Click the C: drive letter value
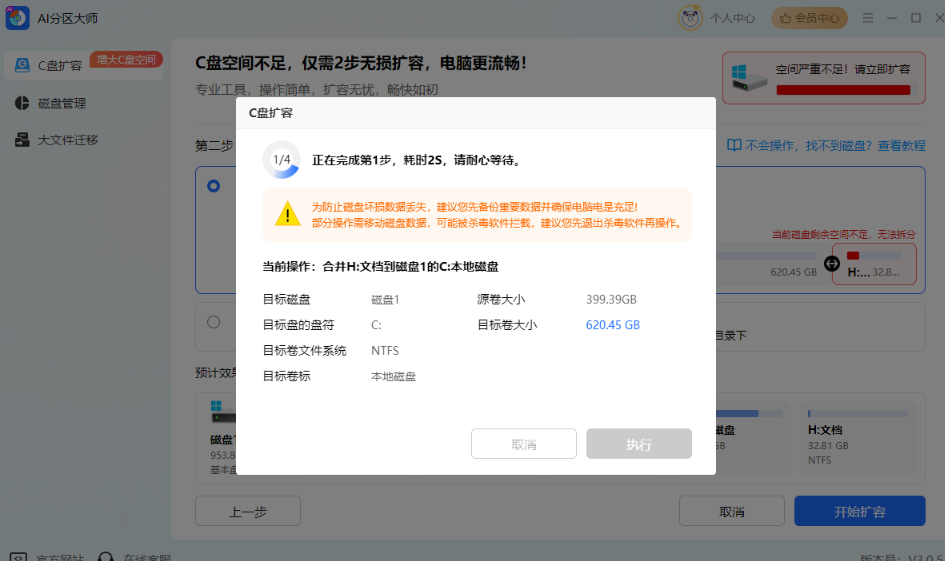 376,325
